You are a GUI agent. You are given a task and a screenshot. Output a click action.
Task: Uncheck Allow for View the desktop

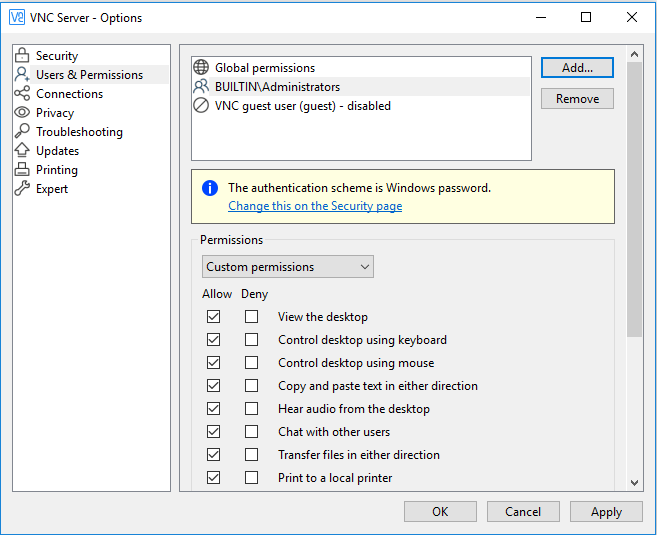click(213, 316)
